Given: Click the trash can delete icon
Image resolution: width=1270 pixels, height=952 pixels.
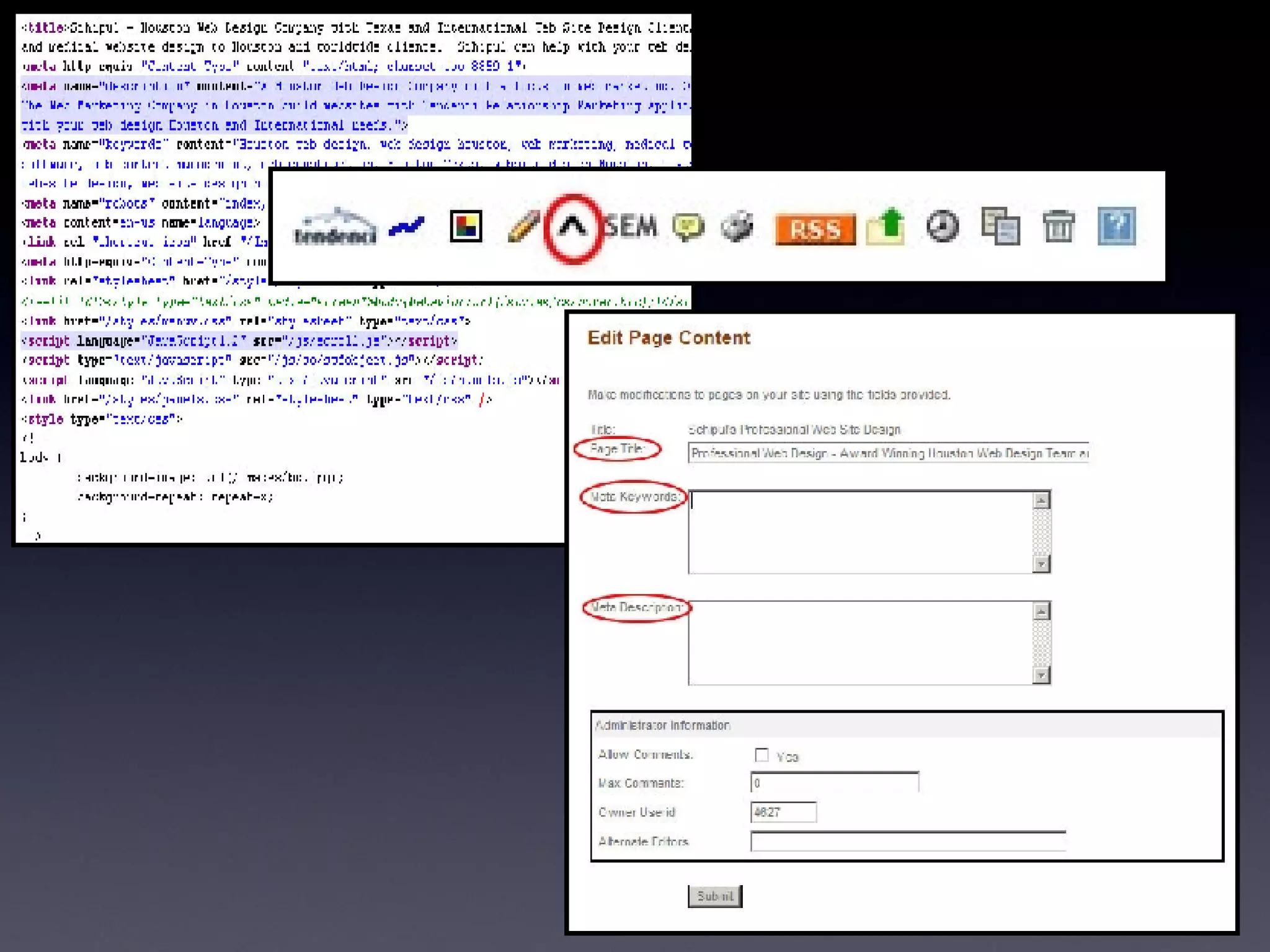Looking at the screenshot, I should point(1058,227).
